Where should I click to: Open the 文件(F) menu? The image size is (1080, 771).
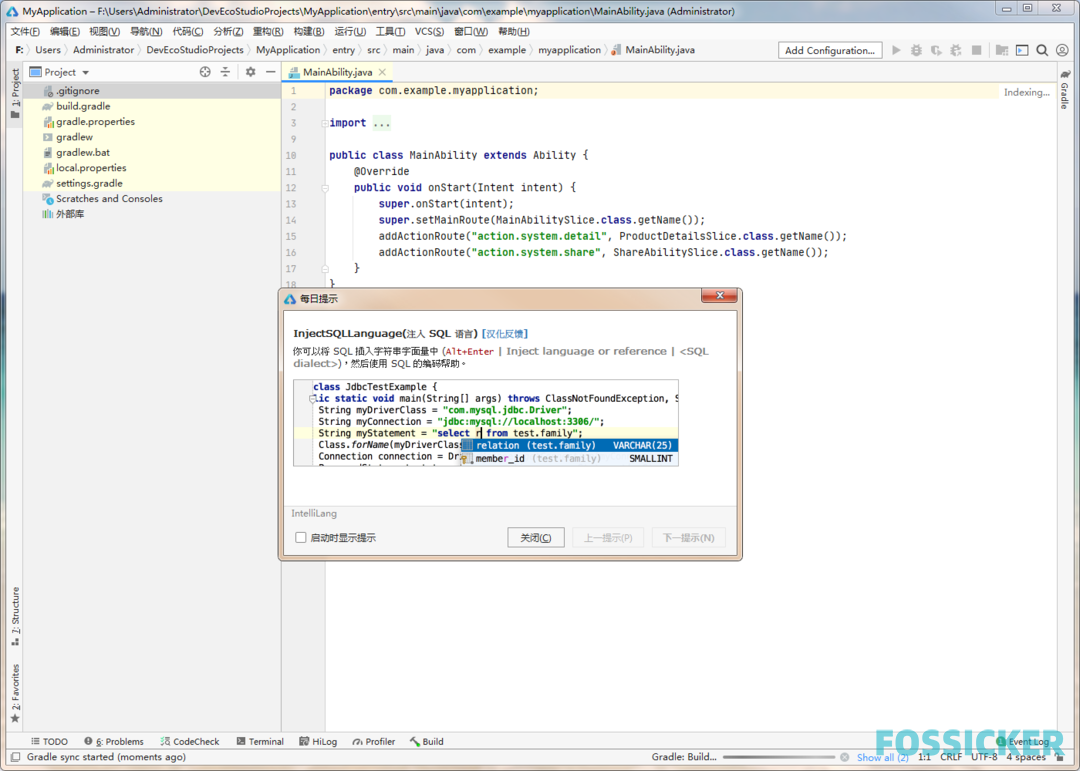pyautogui.click(x=25, y=31)
